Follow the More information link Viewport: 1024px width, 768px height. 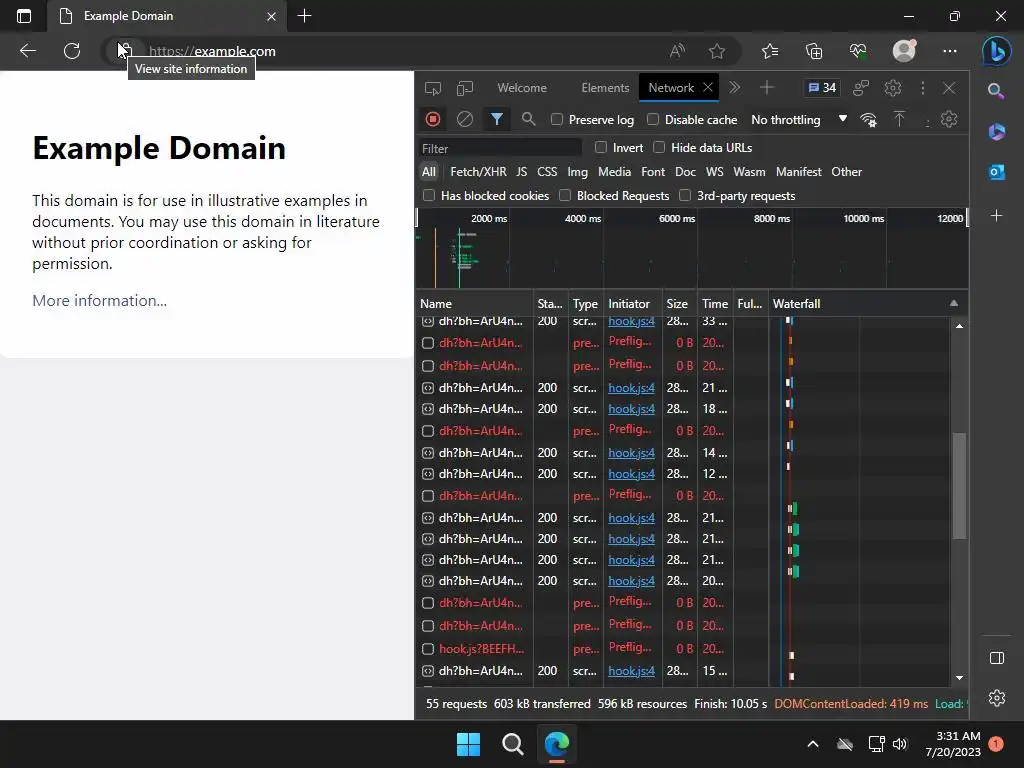(x=99, y=300)
